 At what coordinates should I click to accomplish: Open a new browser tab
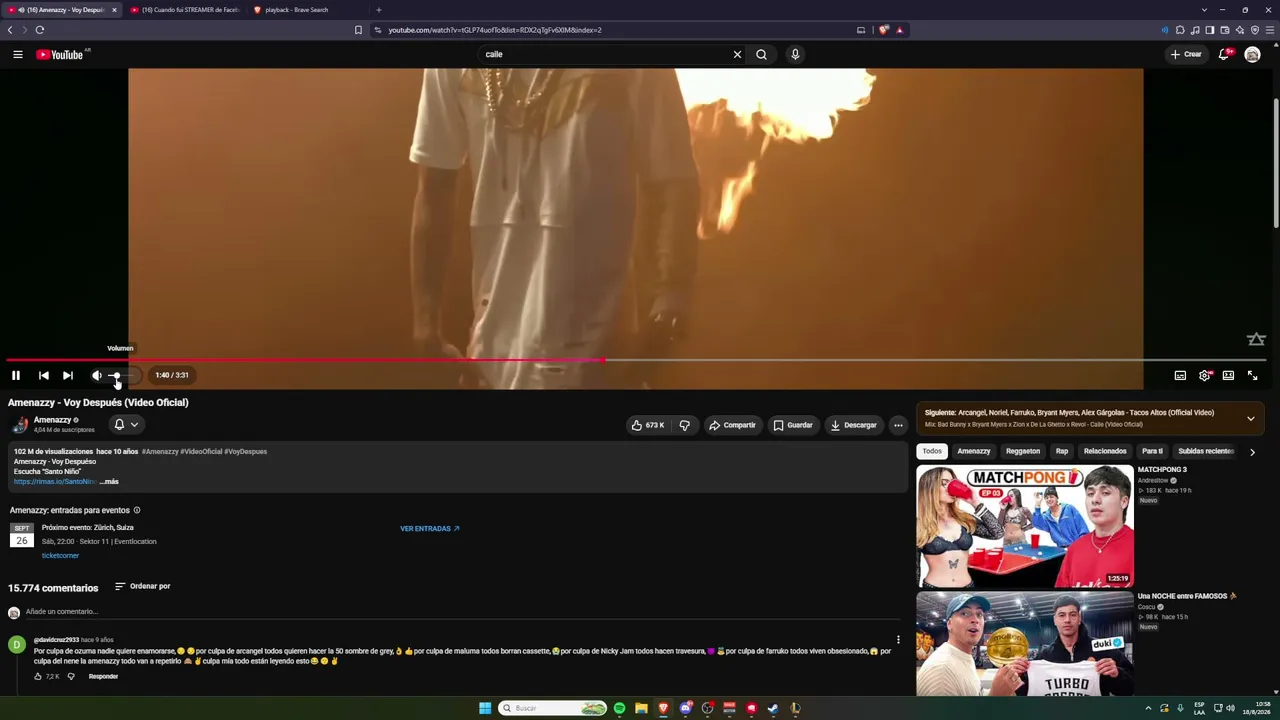(379, 10)
